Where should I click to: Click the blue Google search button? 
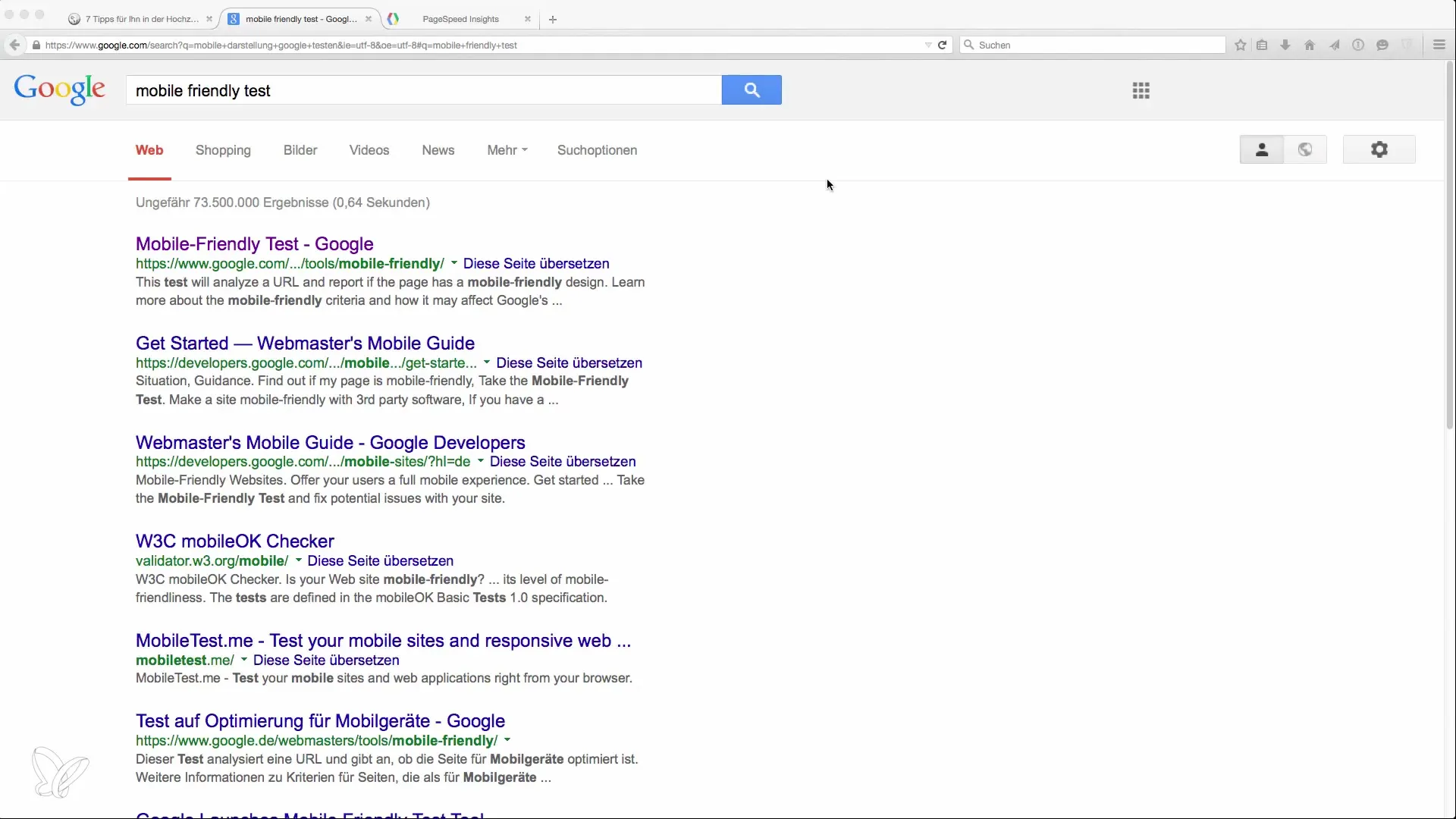[751, 90]
